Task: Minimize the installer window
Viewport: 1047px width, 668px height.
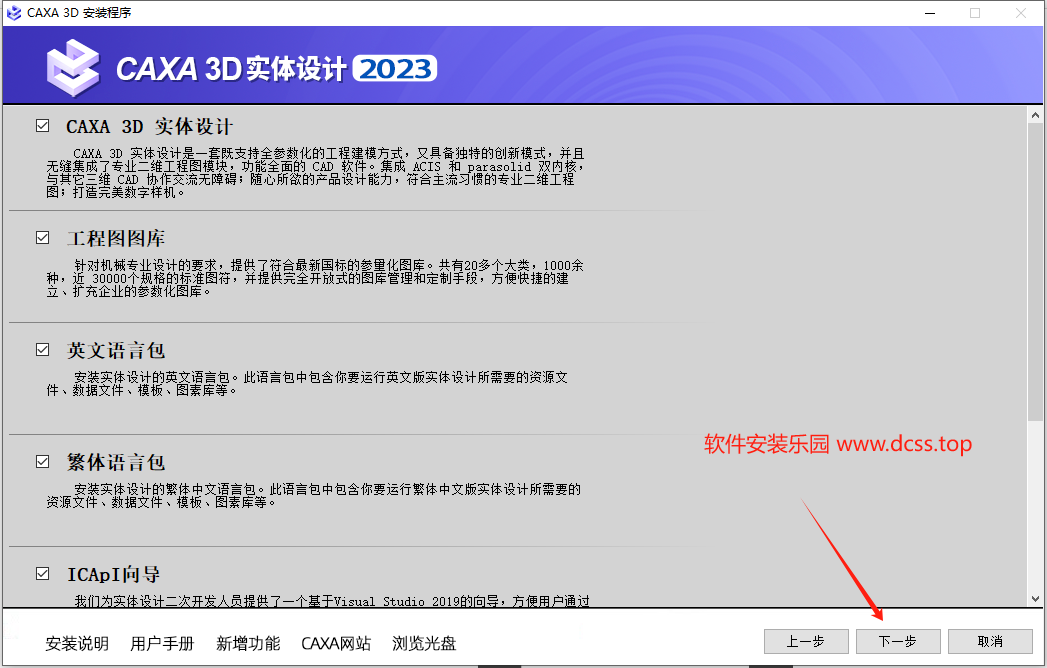Action: coord(927,13)
